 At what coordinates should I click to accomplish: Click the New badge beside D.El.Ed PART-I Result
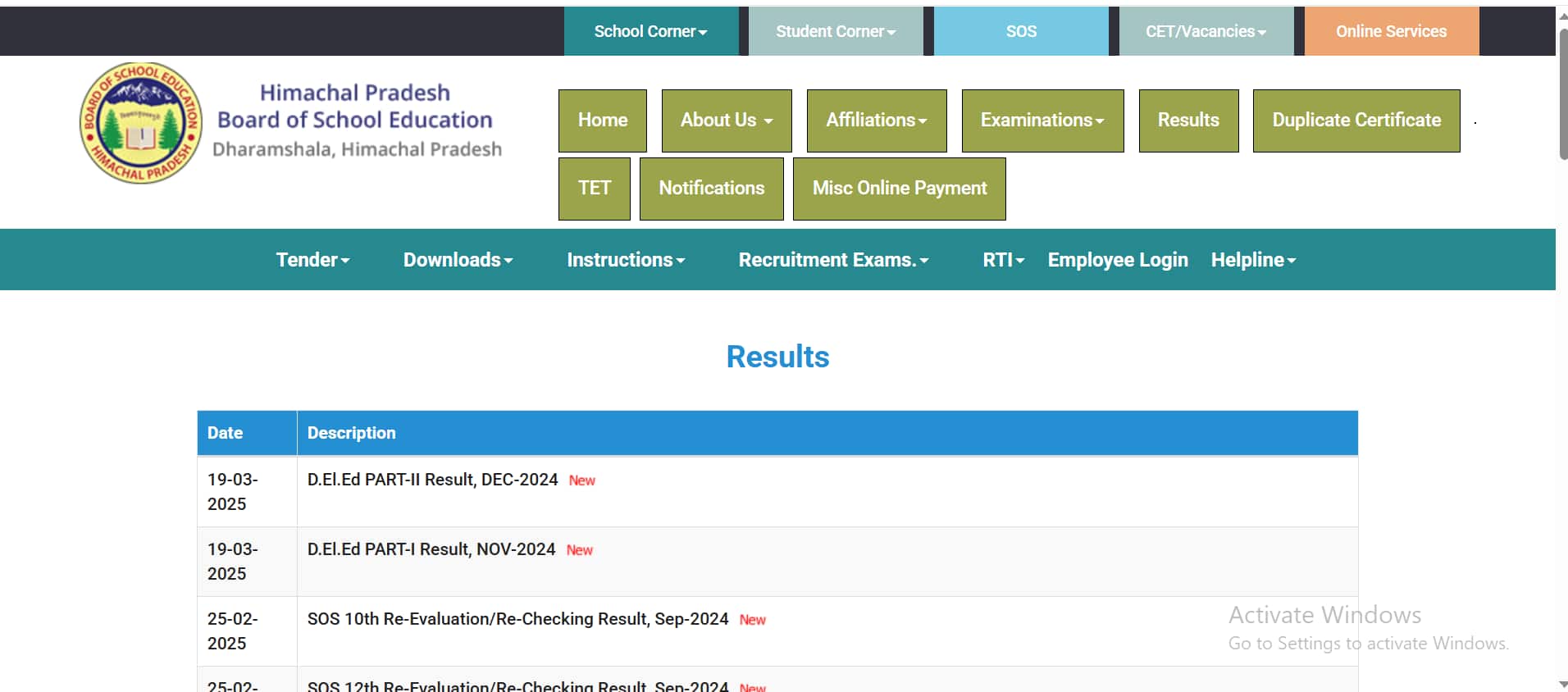pos(580,550)
